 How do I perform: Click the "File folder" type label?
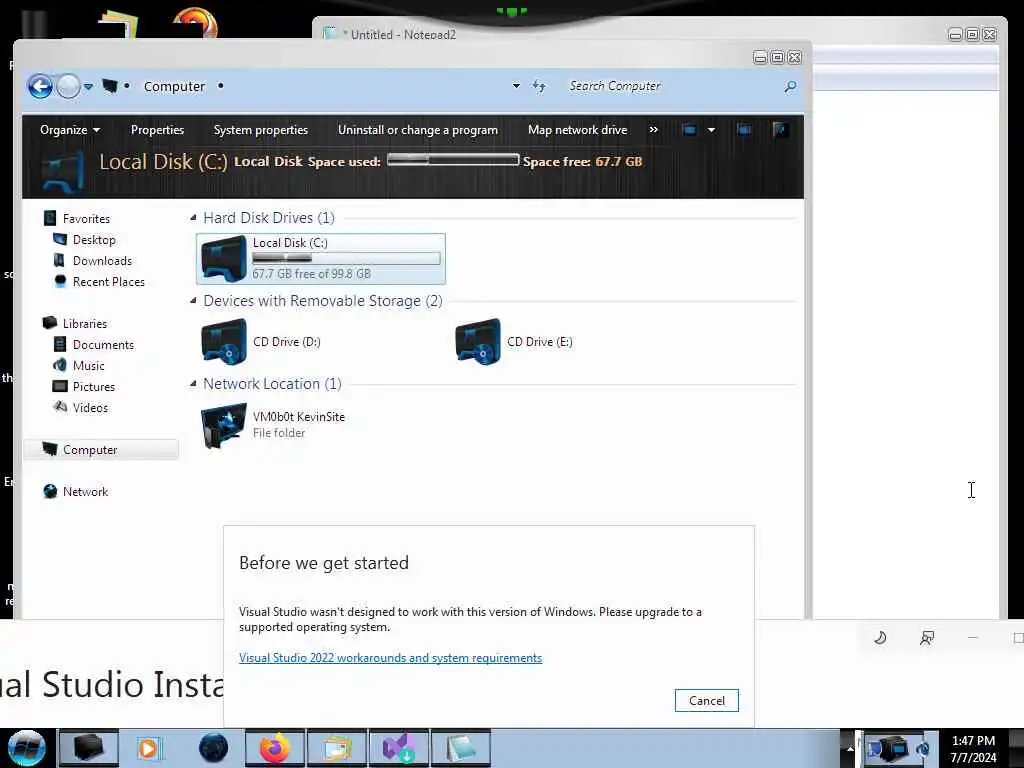tap(279, 433)
